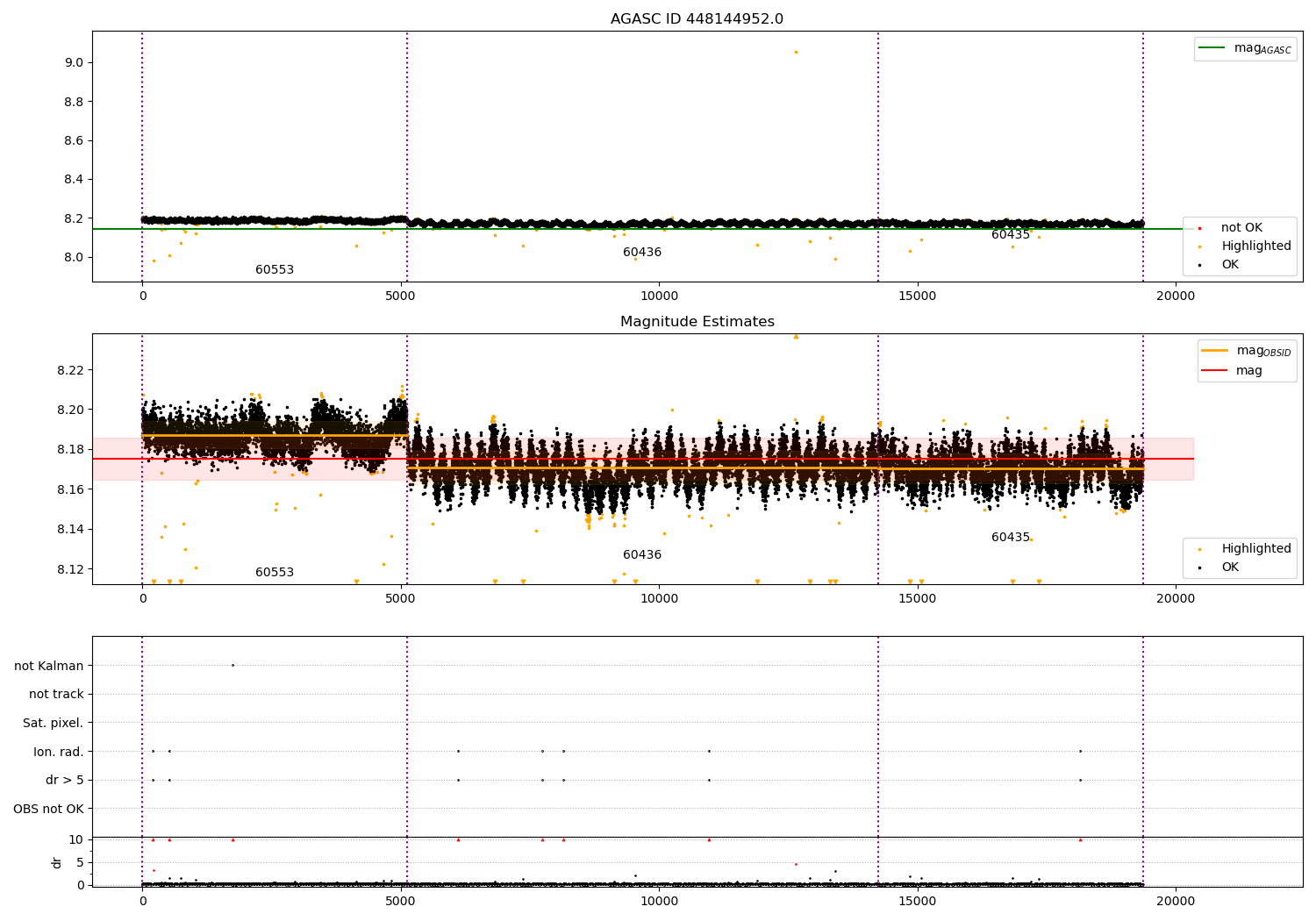Click the red 'mag' legend entry
This screenshot has height=921, width=1316.
point(1233,371)
